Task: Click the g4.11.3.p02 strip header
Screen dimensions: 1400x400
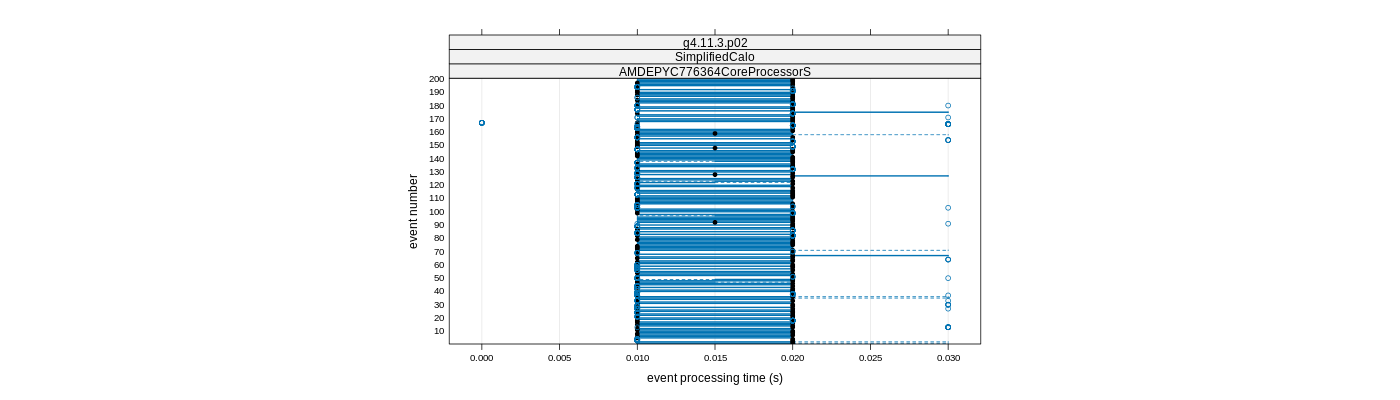Action: click(714, 43)
